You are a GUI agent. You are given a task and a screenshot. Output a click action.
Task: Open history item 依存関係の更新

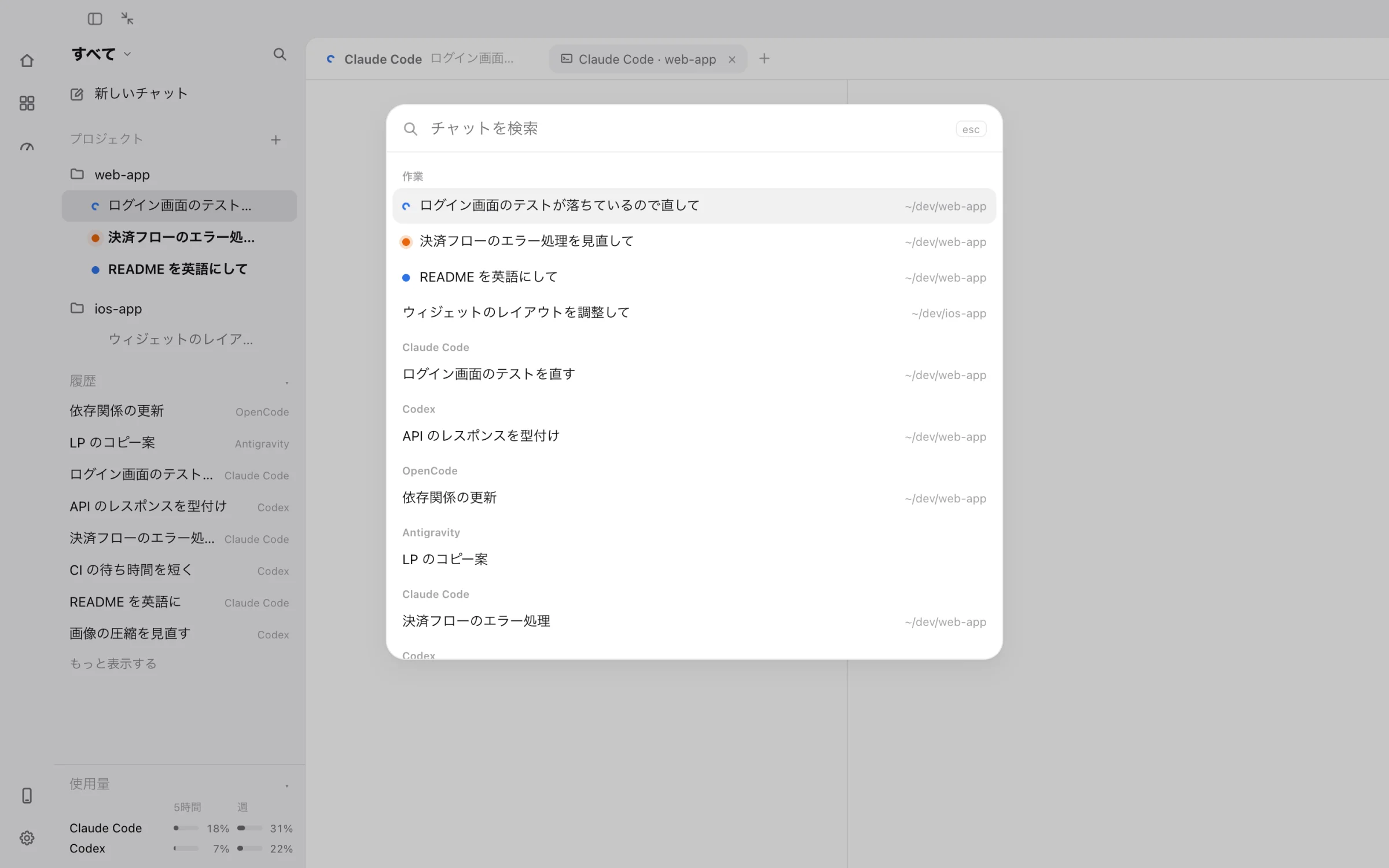179,411
